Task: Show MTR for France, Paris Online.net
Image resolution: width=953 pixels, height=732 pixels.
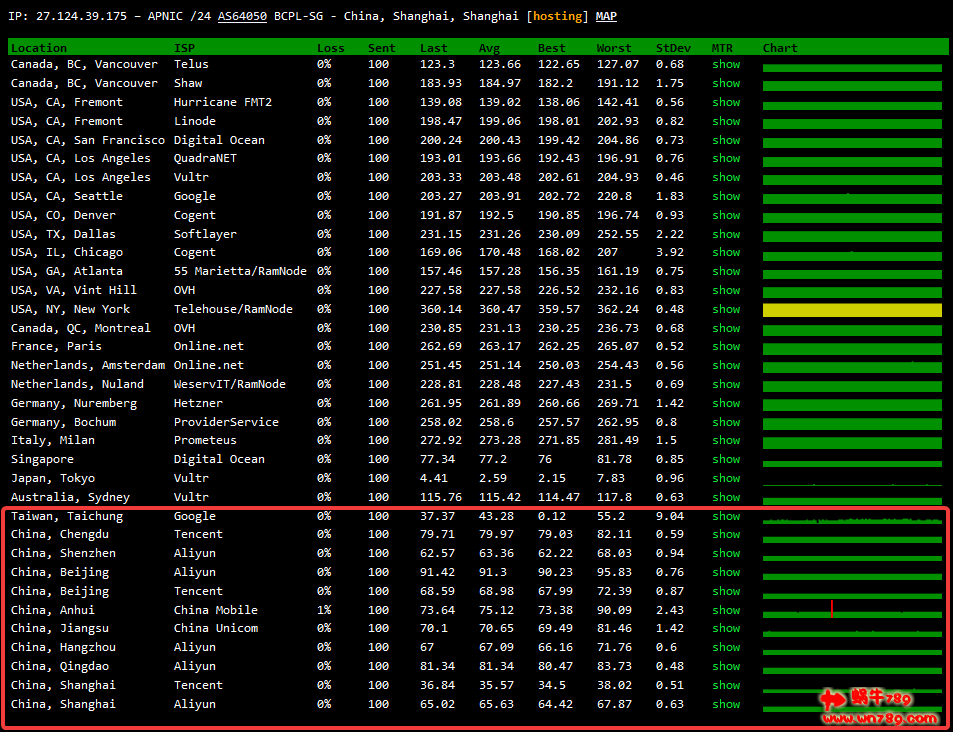Action: pyautogui.click(x=726, y=346)
